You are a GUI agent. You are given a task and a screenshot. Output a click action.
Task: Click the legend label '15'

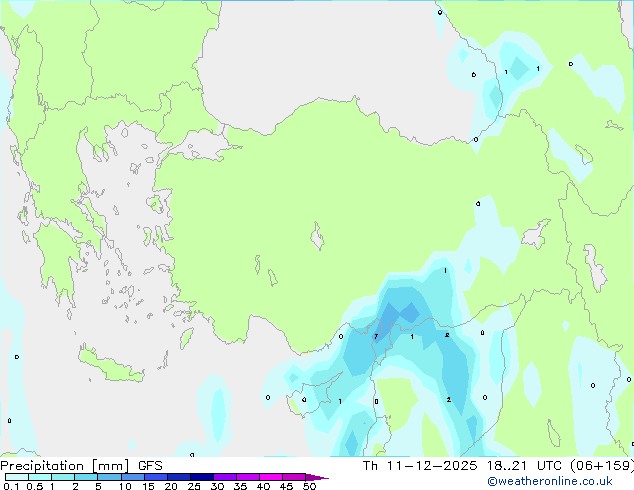[x=148, y=486]
